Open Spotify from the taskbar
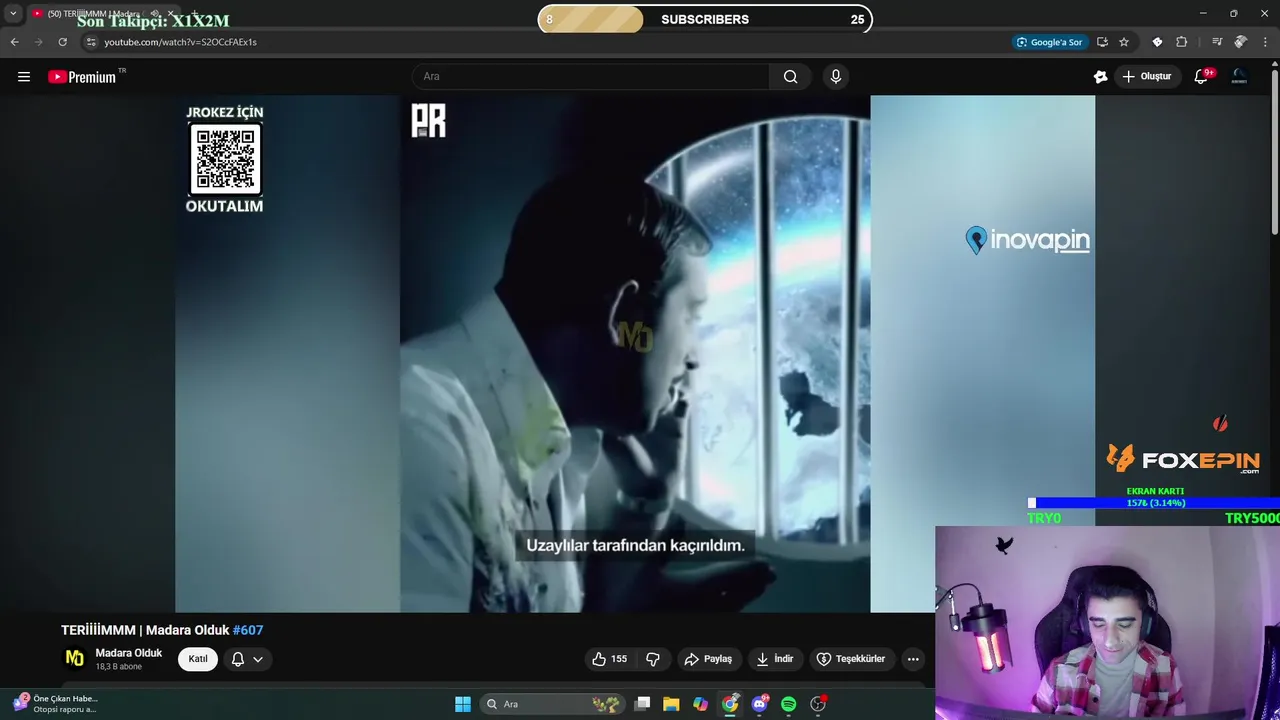 (x=788, y=704)
